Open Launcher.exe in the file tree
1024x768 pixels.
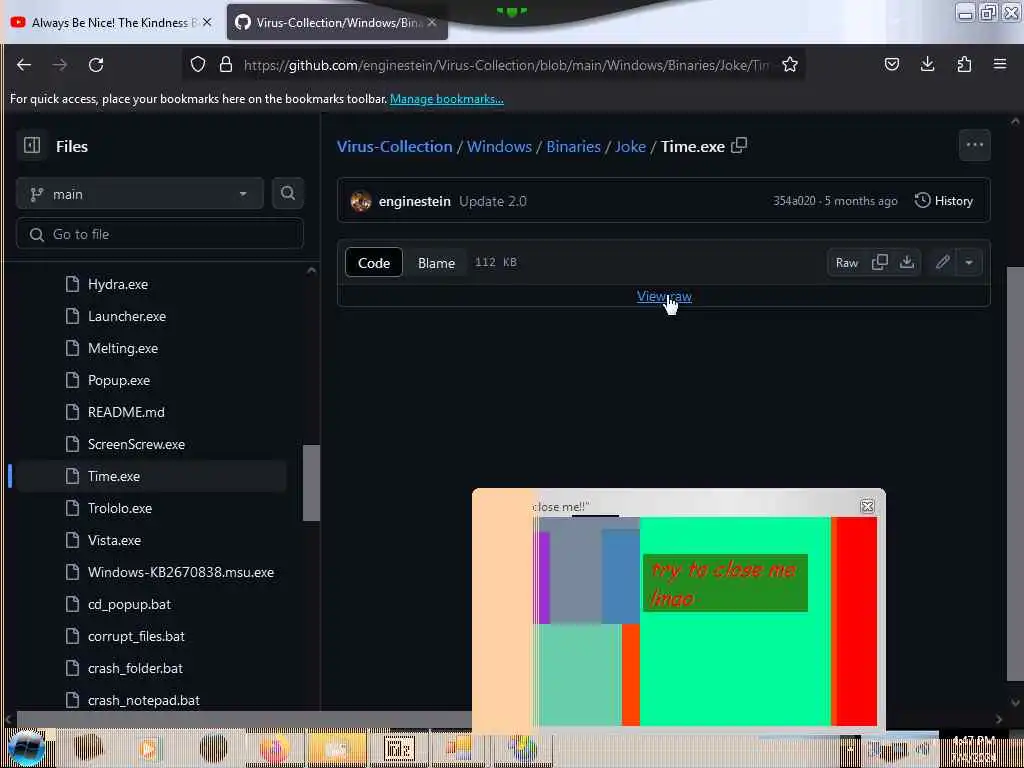(x=127, y=317)
